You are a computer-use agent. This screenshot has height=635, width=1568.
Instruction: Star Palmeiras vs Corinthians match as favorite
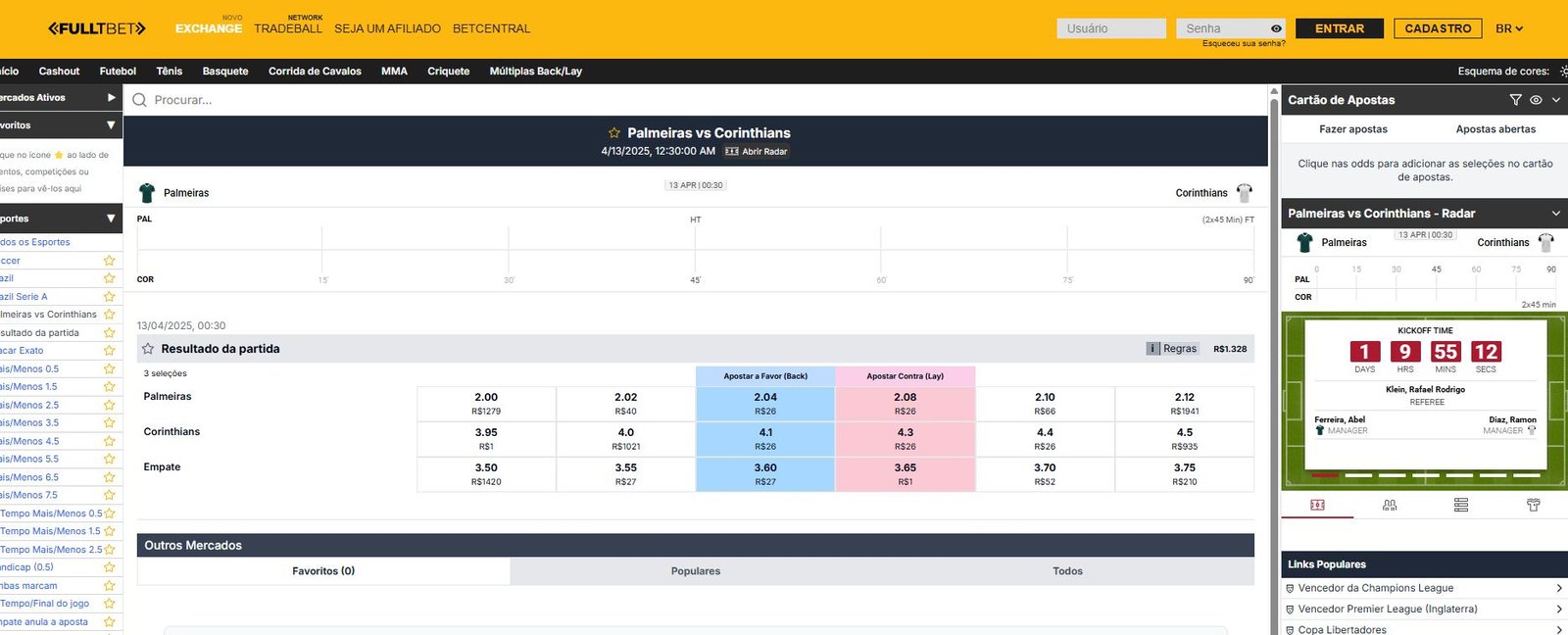point(614,133)
